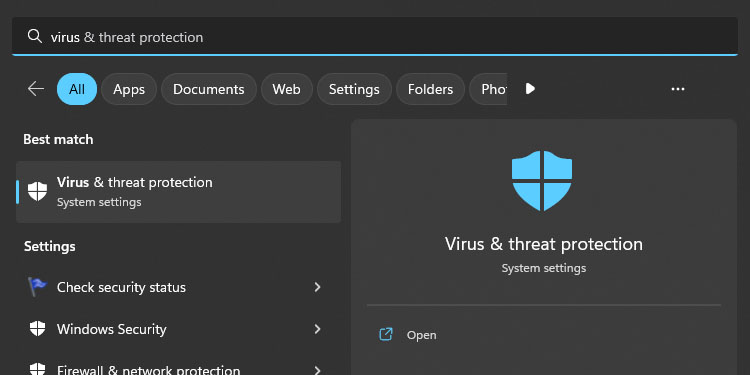750x375 pixels.
Task: Expand Windows Security chevron
Action: [x=317, y=329]
